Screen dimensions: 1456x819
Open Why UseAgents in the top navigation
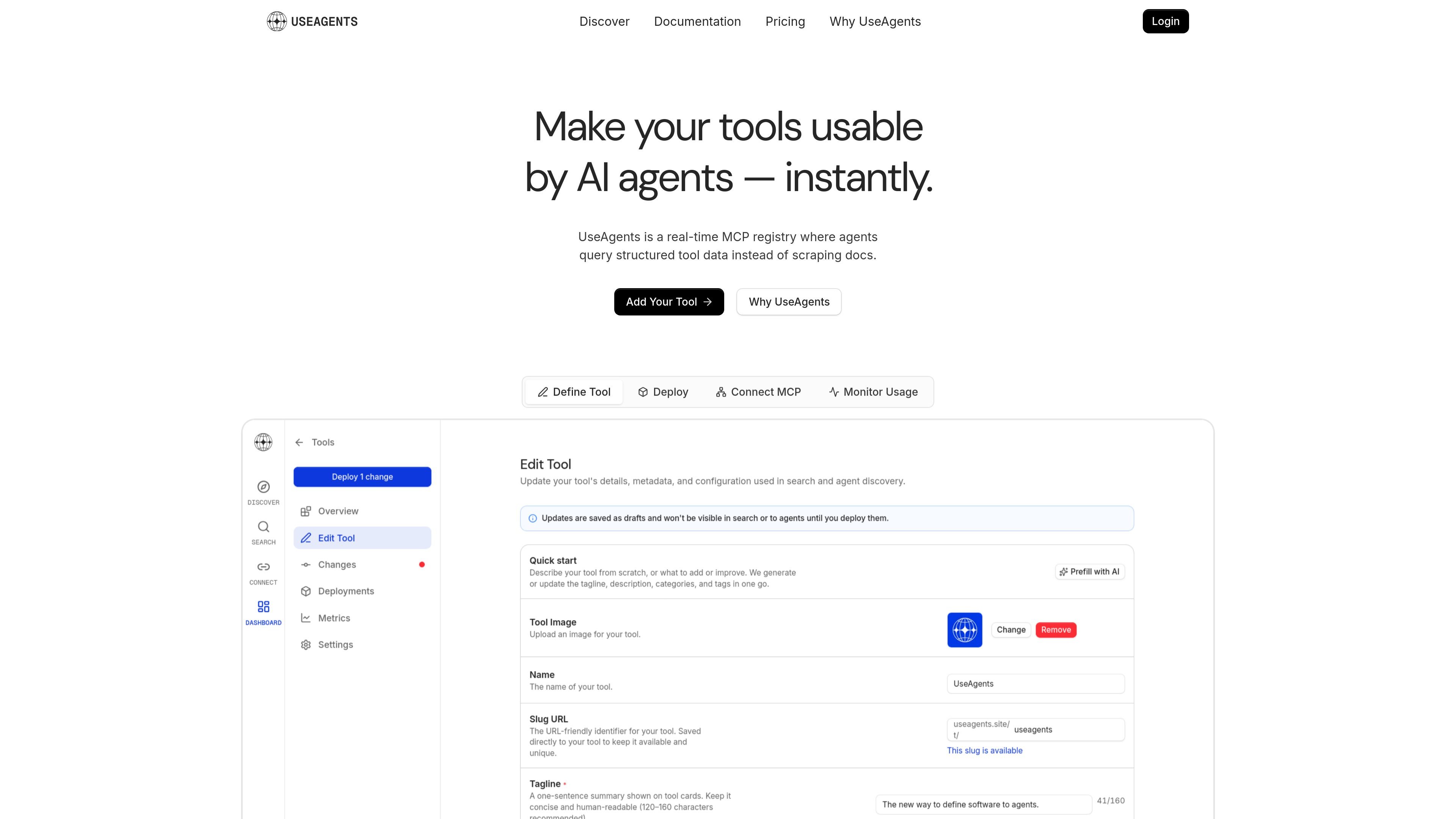[875, 22]
